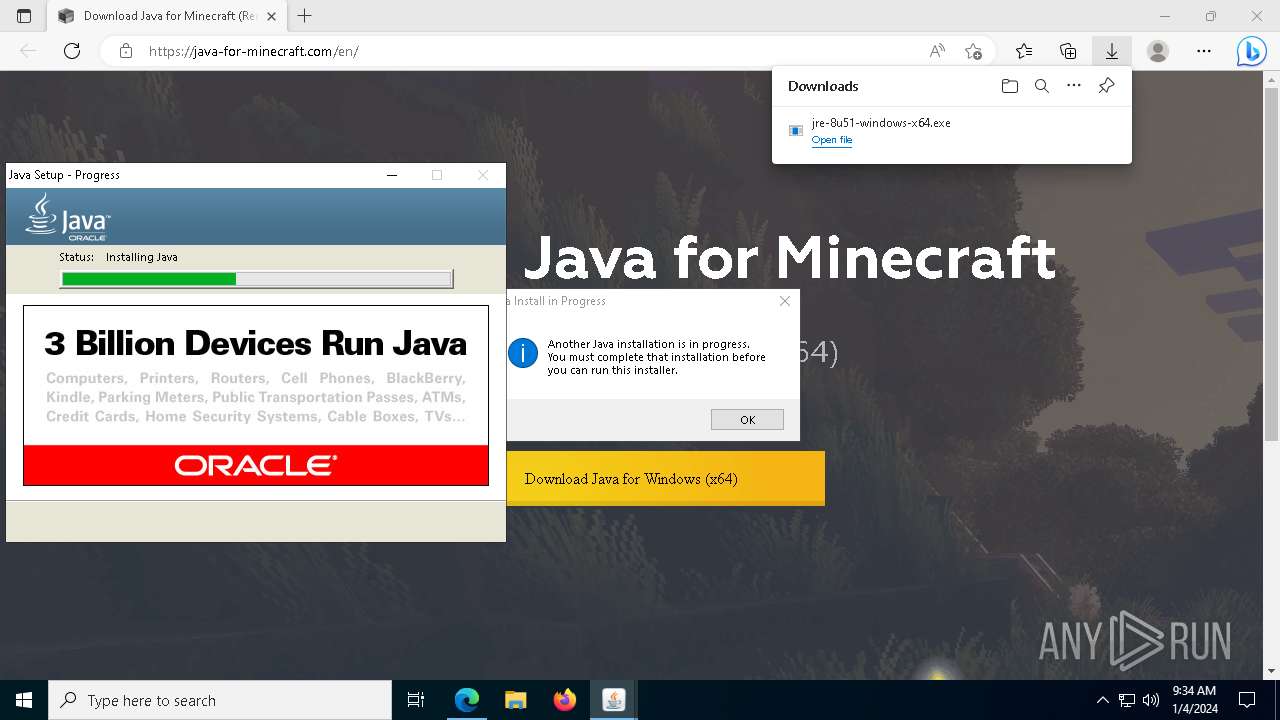1280x720 pixels.
Task: Search downloads in Downloads panel
Action: point(1042,86)
